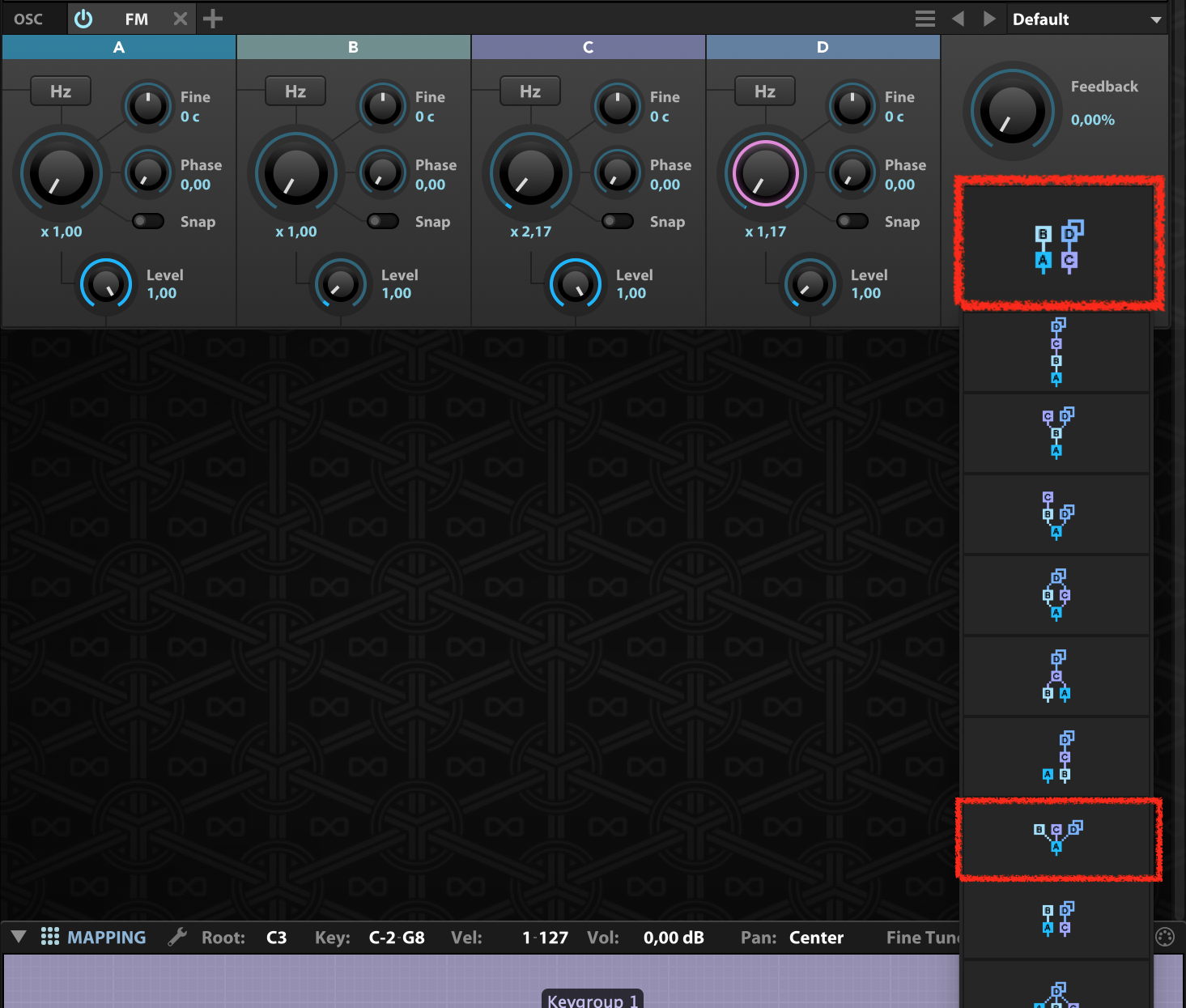Load previous preset with left arrow
The image size is (1186, 1008).
959,19
